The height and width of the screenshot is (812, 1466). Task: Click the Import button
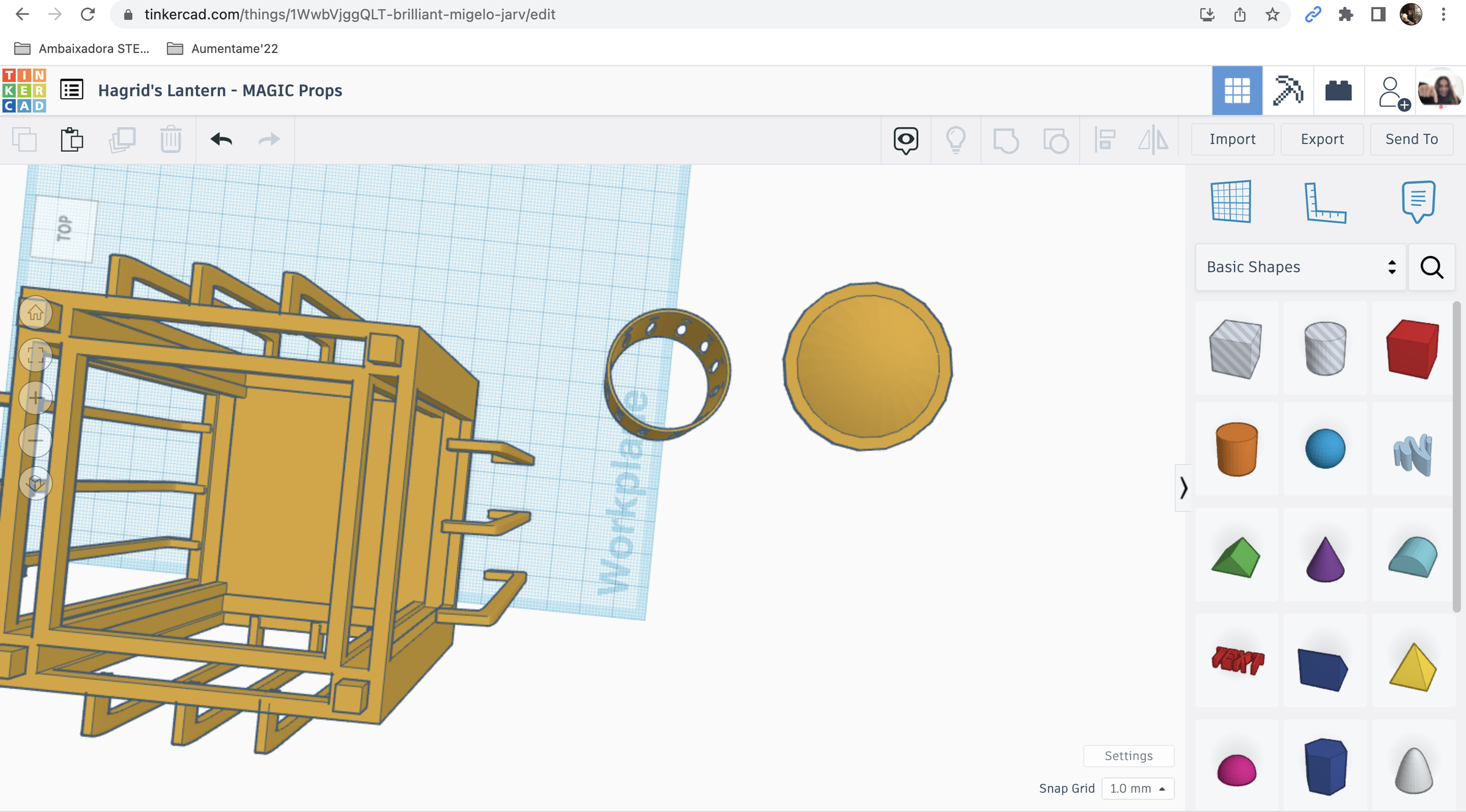tap(1232, 139)
